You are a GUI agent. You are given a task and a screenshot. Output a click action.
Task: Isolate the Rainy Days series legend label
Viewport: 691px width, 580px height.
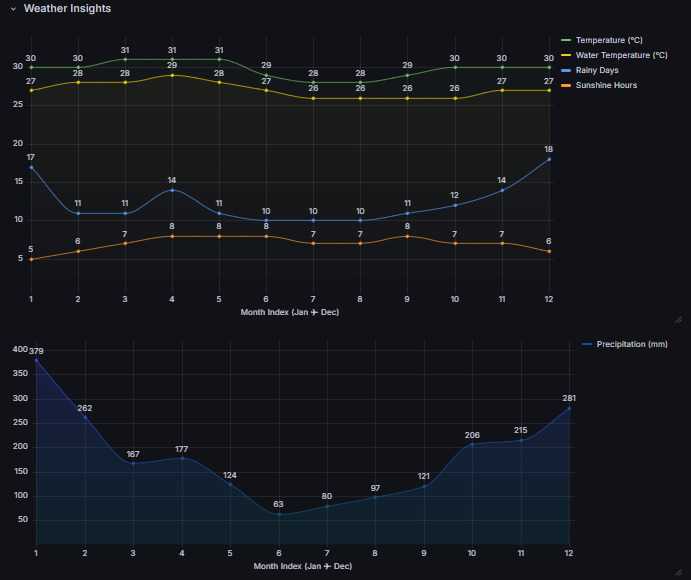pos(599,70)
